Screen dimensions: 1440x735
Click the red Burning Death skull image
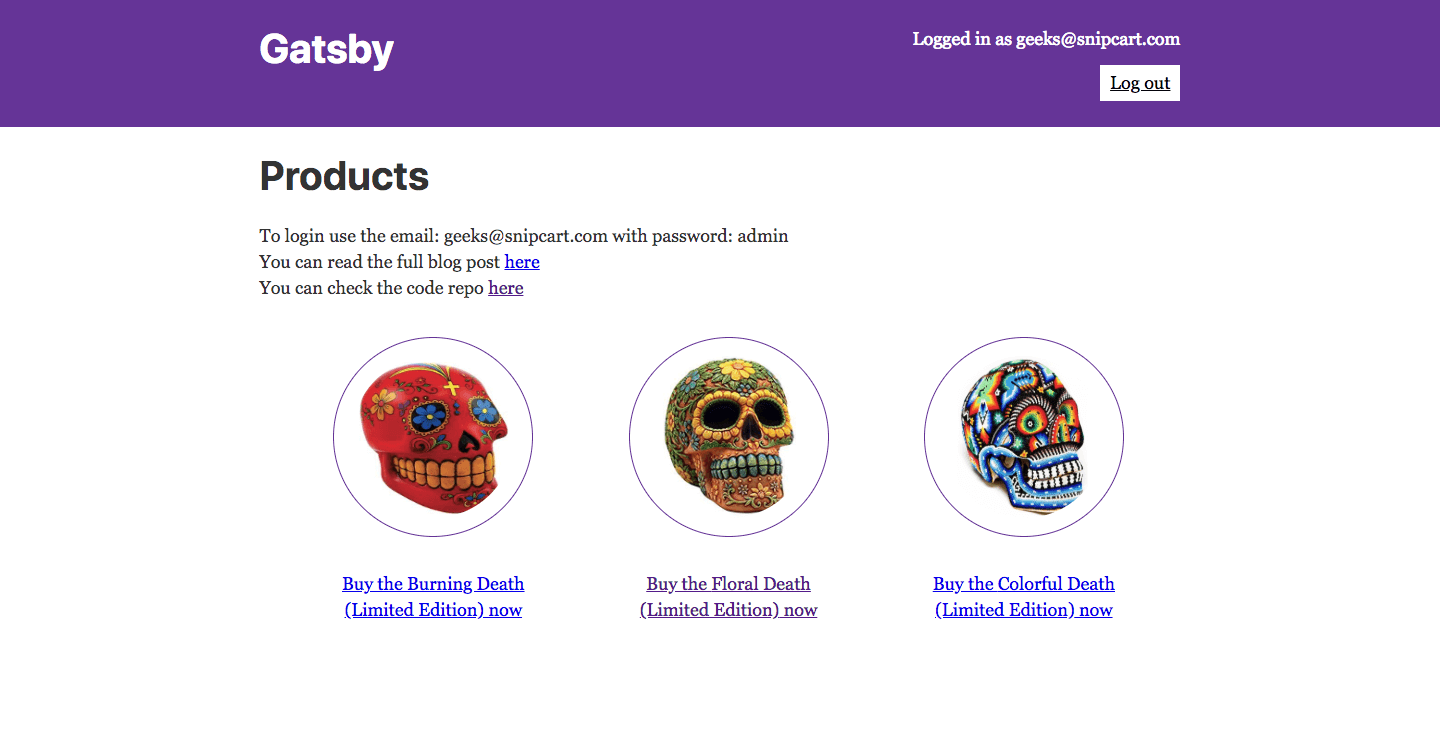pyautogui.click(x=433, y=437)
